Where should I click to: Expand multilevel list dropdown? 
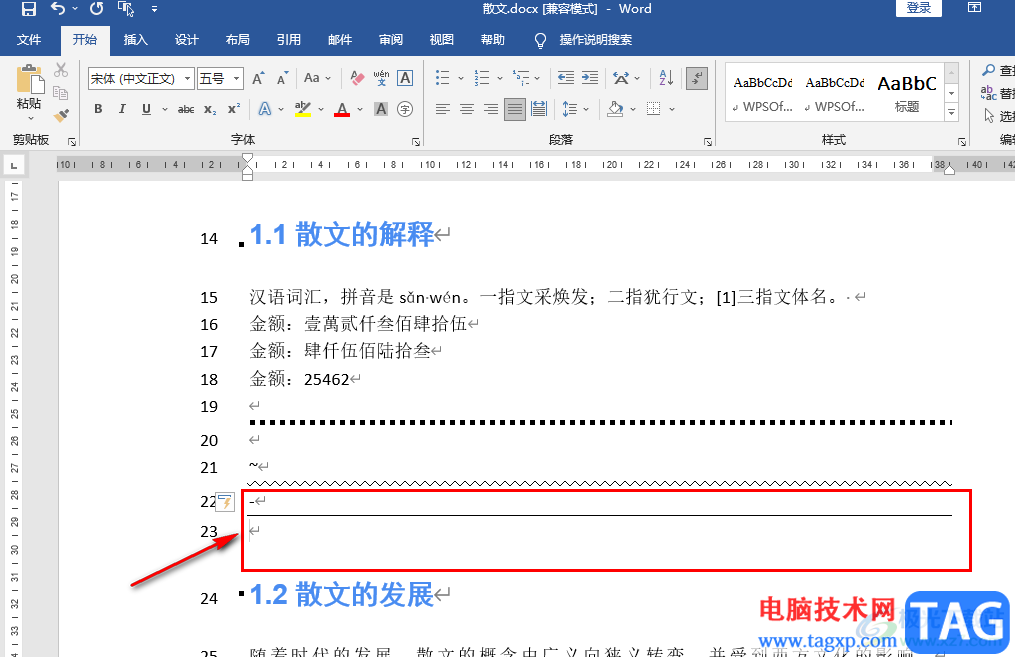[x=537, y=78]
